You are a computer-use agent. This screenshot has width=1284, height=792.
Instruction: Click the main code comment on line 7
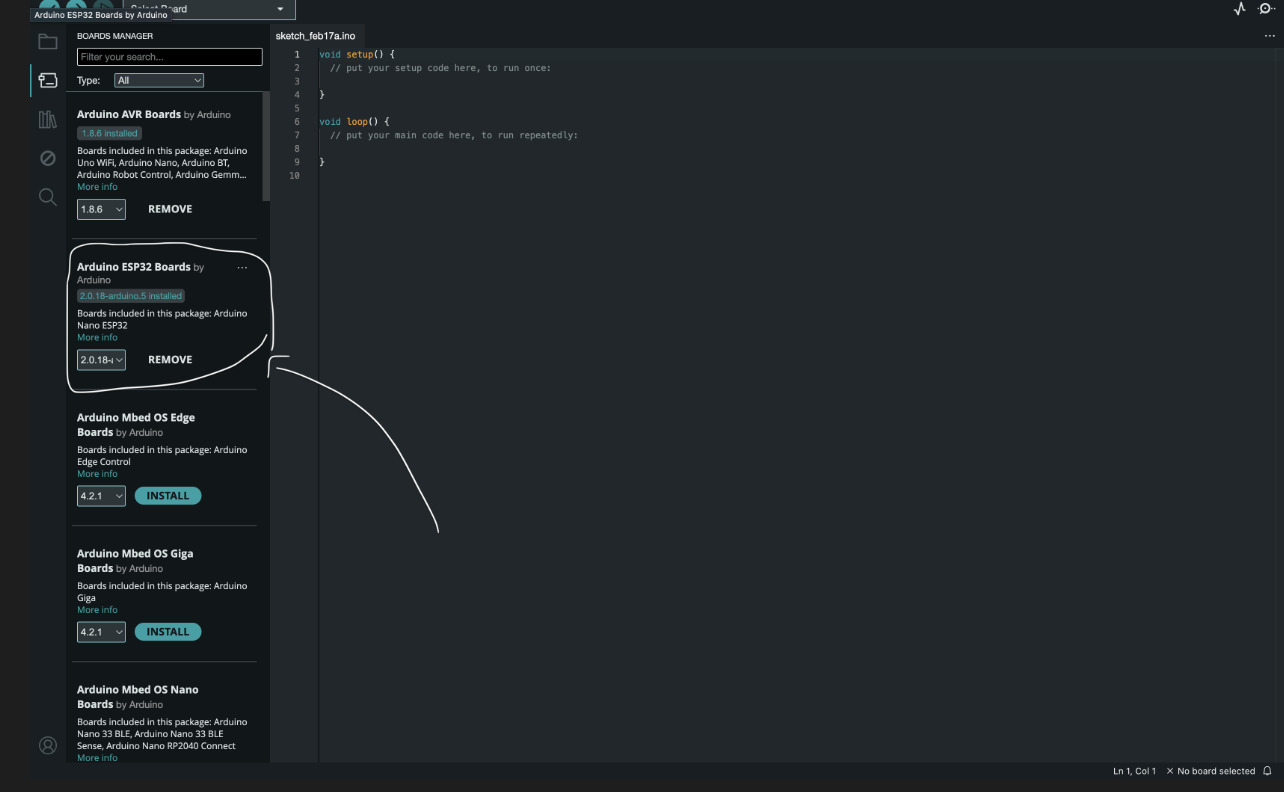[x=454, y=135]
